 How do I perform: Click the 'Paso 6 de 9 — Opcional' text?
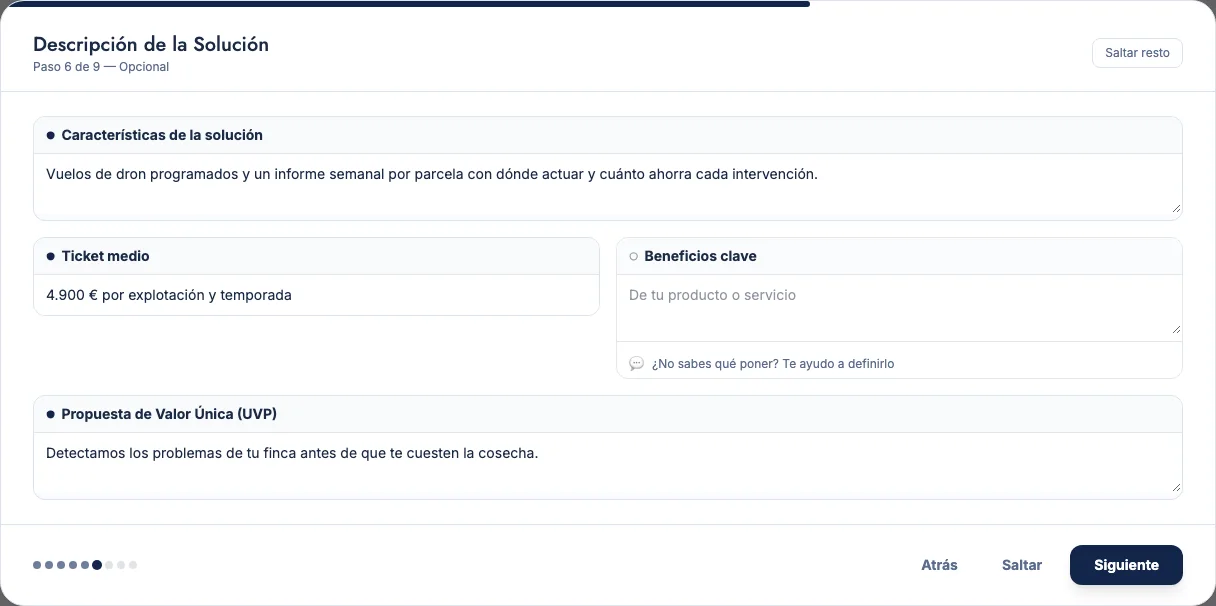click(101, 67)
